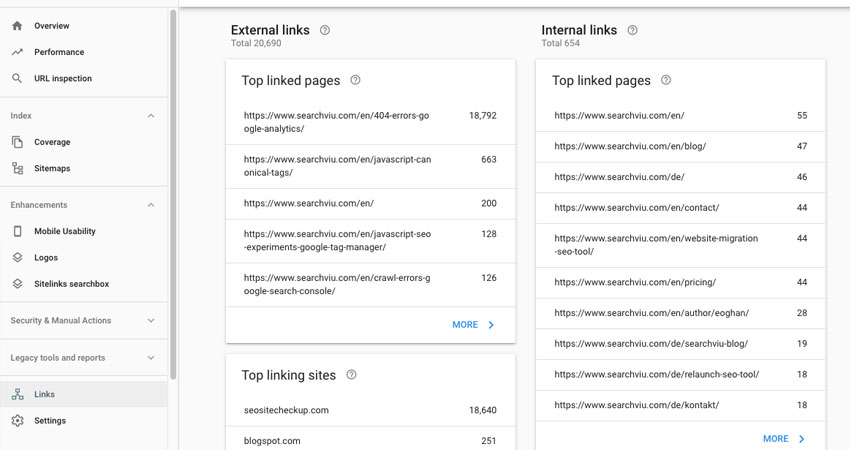850x450 pixels.
Task: Open the 404-errors-google-analytics external link row
Action: coord(370,122)
